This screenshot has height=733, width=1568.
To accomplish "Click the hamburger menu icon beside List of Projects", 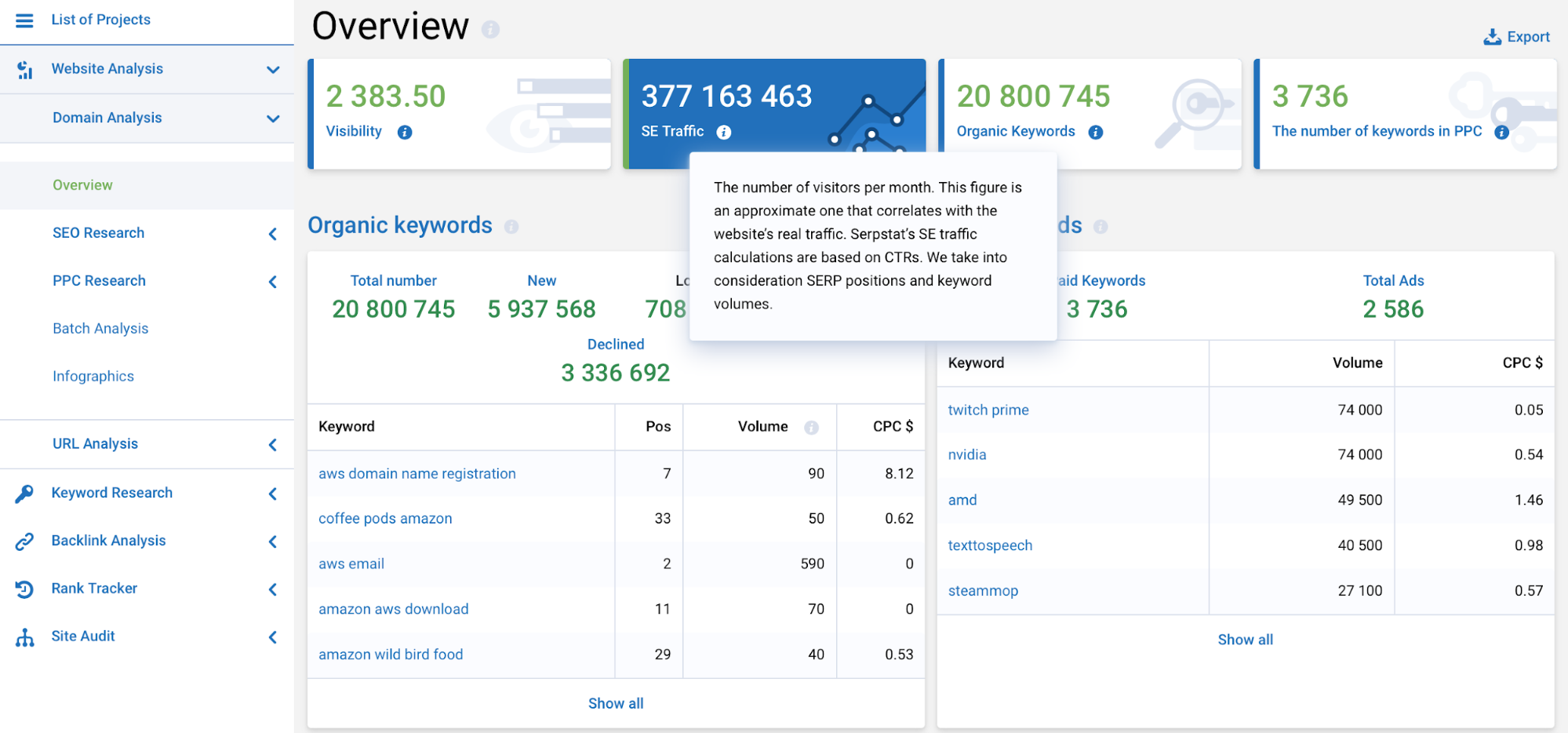I will (24, 20).
